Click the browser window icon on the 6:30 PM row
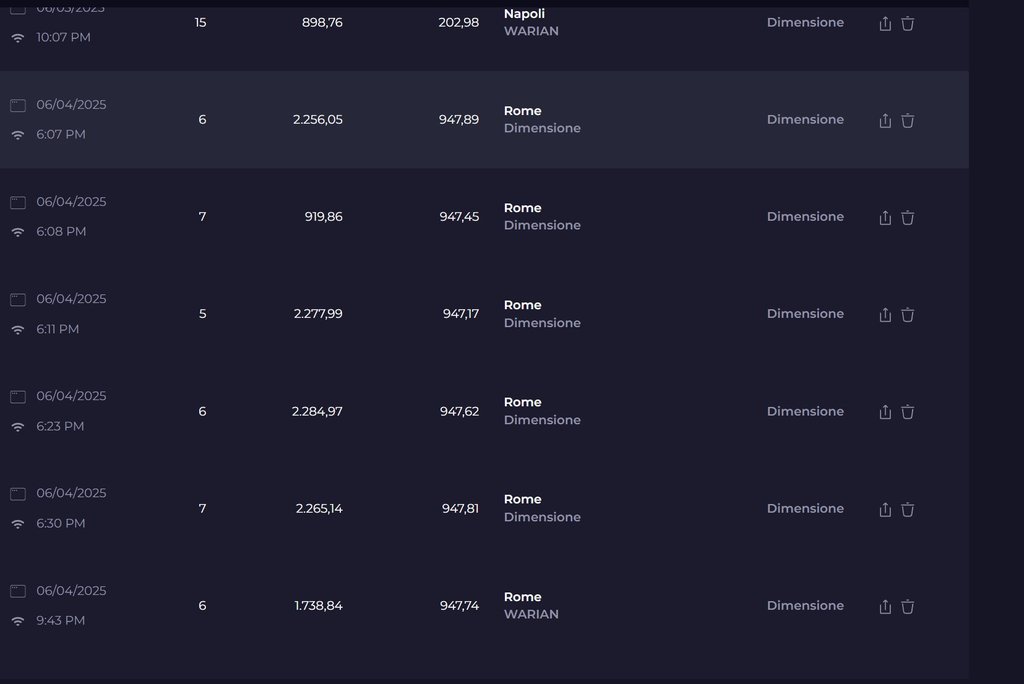The width and height of the screenshot is (1024, 684). click(17, 494)
